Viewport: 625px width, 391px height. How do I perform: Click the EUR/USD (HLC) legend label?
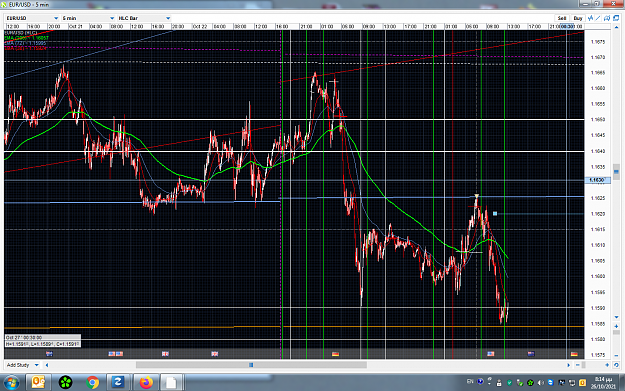21,33
